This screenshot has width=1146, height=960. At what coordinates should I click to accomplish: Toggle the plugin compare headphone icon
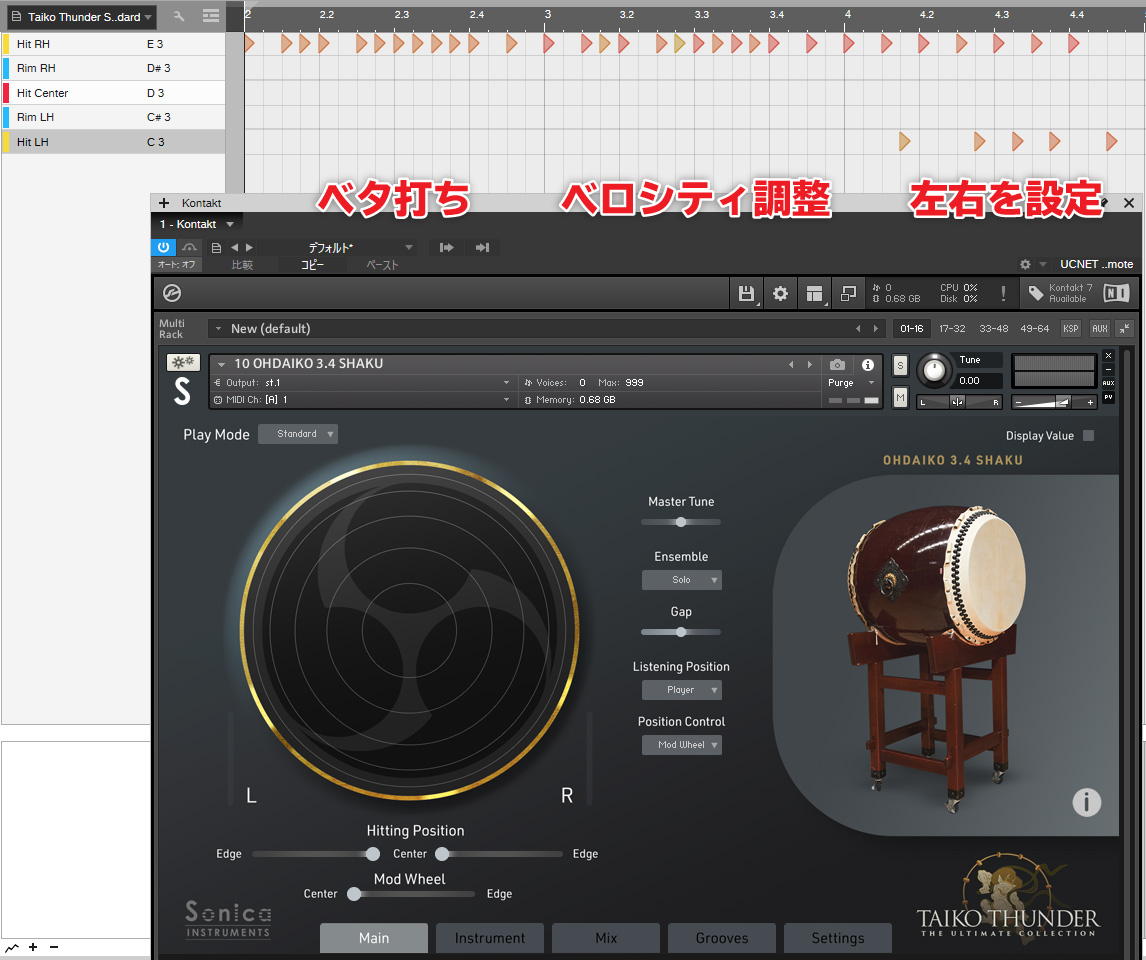pos(189,248)
